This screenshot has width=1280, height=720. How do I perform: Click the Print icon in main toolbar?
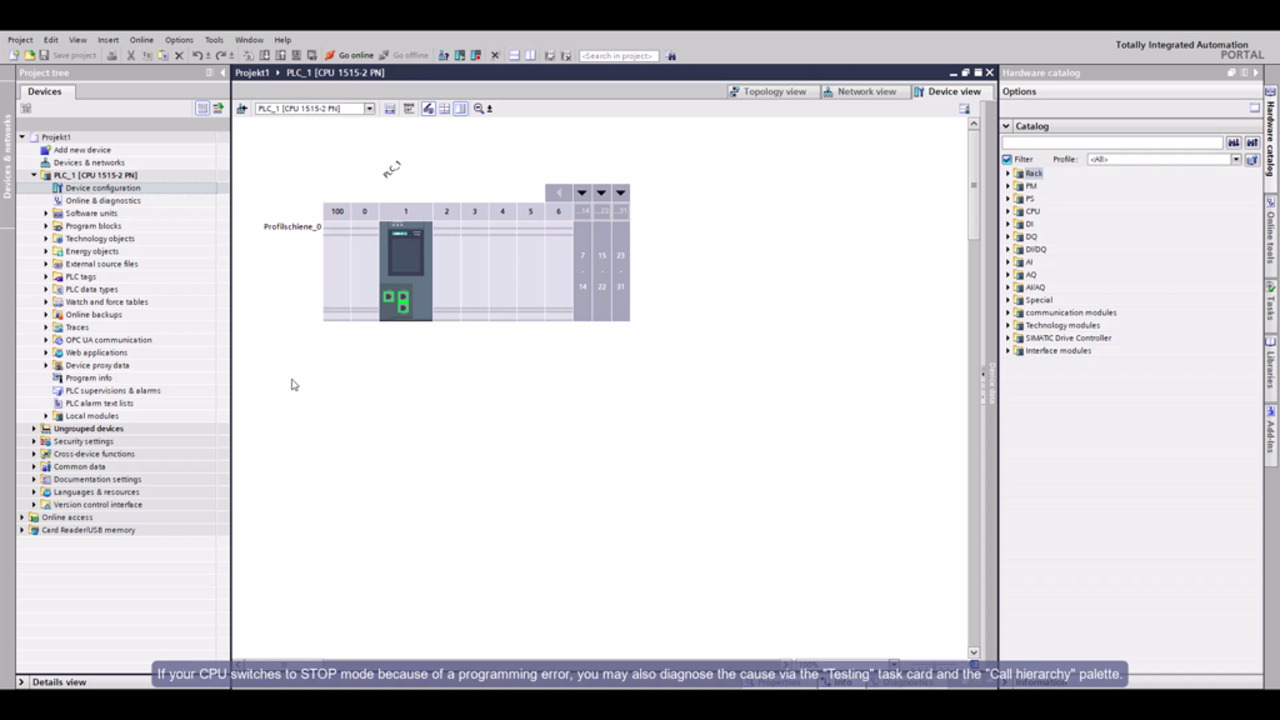pyautogui.click(x=112, y=56)
